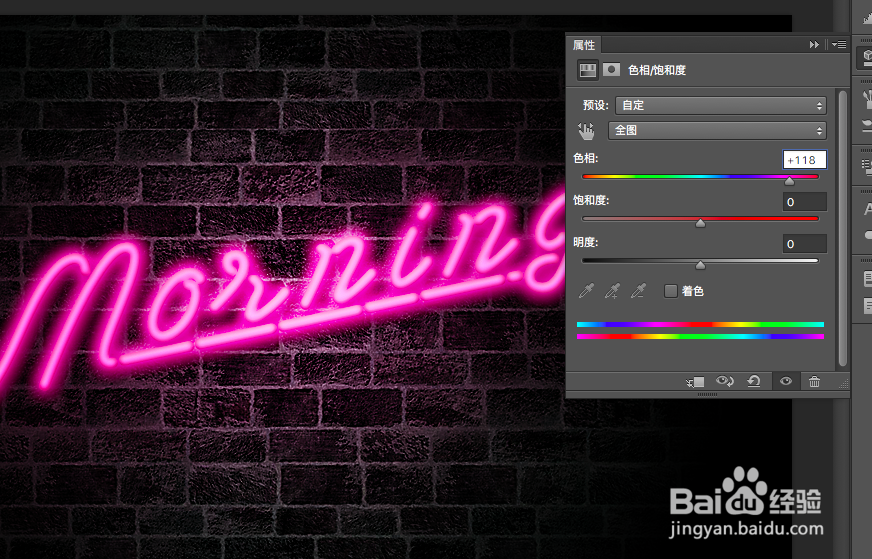Click the 色相 hue label
This screenshot has height=559, width=872.
coord(586,159)
